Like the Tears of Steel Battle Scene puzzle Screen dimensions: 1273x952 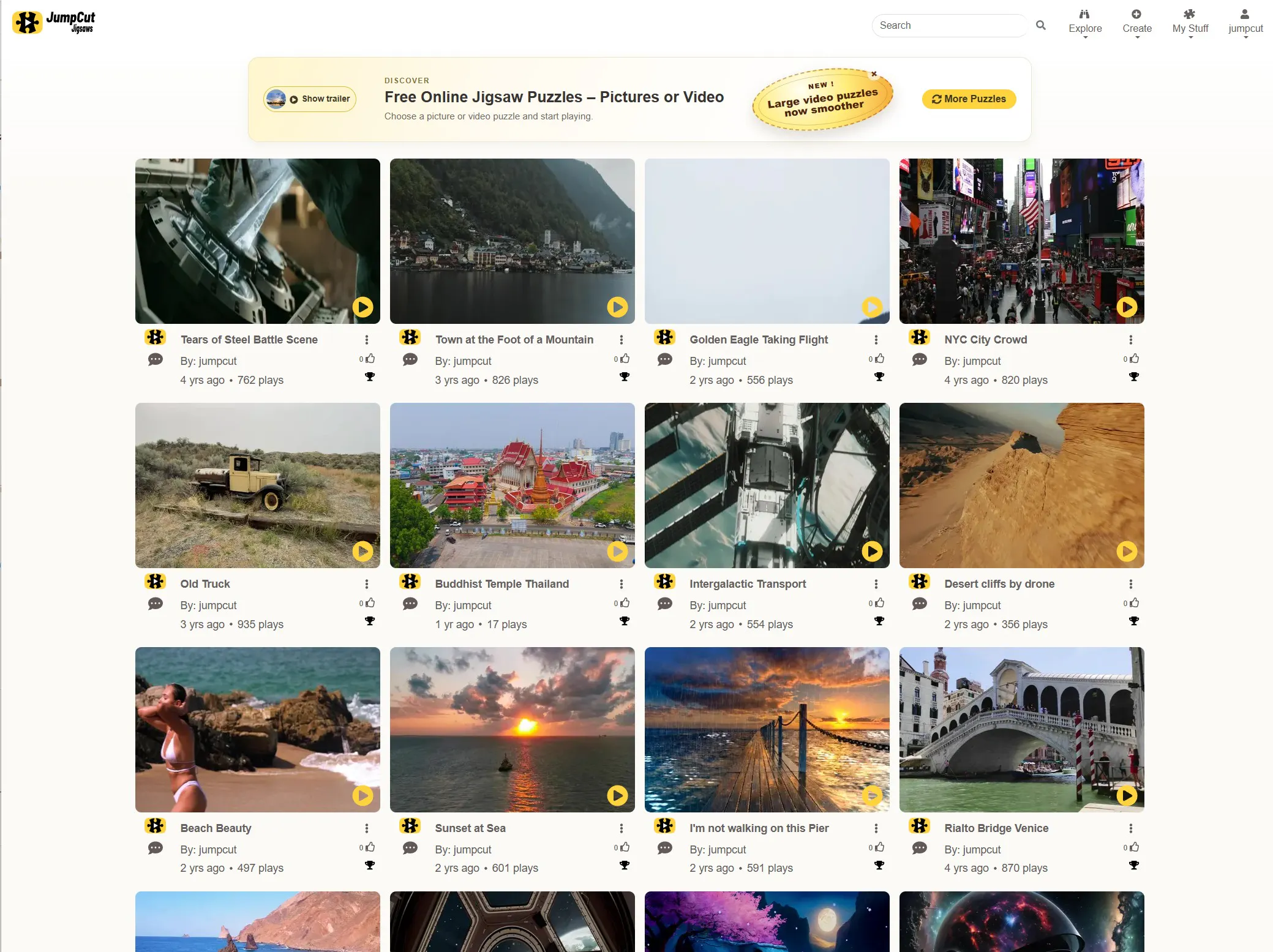click(370, 358)
